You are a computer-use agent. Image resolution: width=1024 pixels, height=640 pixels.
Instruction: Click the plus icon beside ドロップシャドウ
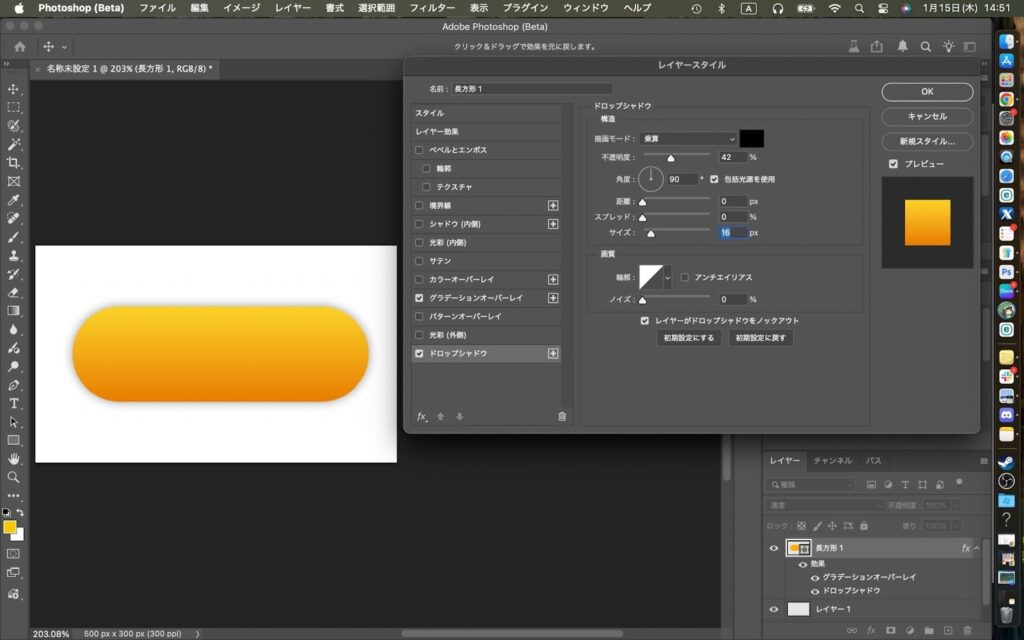(x=553, y=353)
